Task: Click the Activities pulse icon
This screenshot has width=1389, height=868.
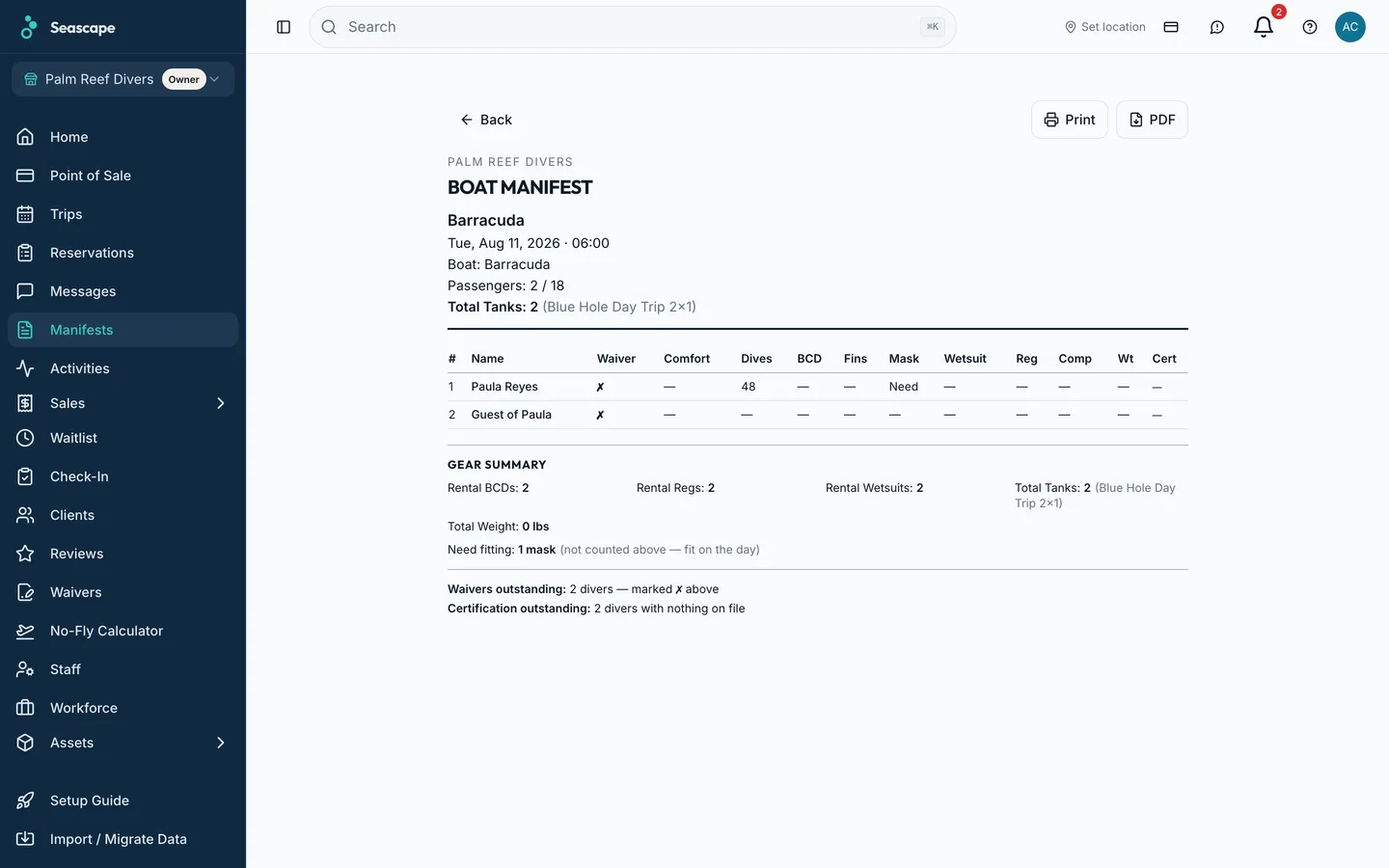Action: pyautogui.click(x=26, y=368)
